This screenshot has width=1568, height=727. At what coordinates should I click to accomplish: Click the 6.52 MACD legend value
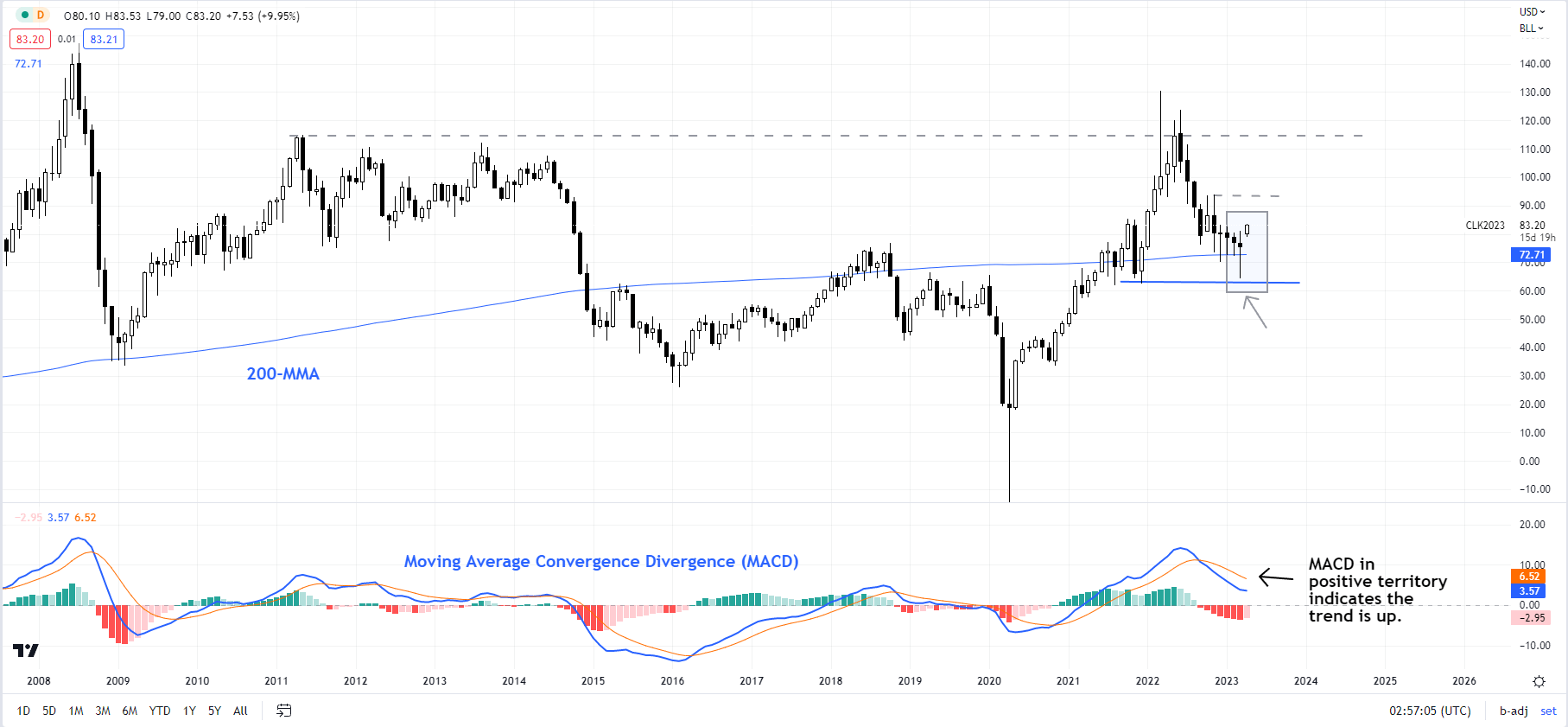pos(86,518)
